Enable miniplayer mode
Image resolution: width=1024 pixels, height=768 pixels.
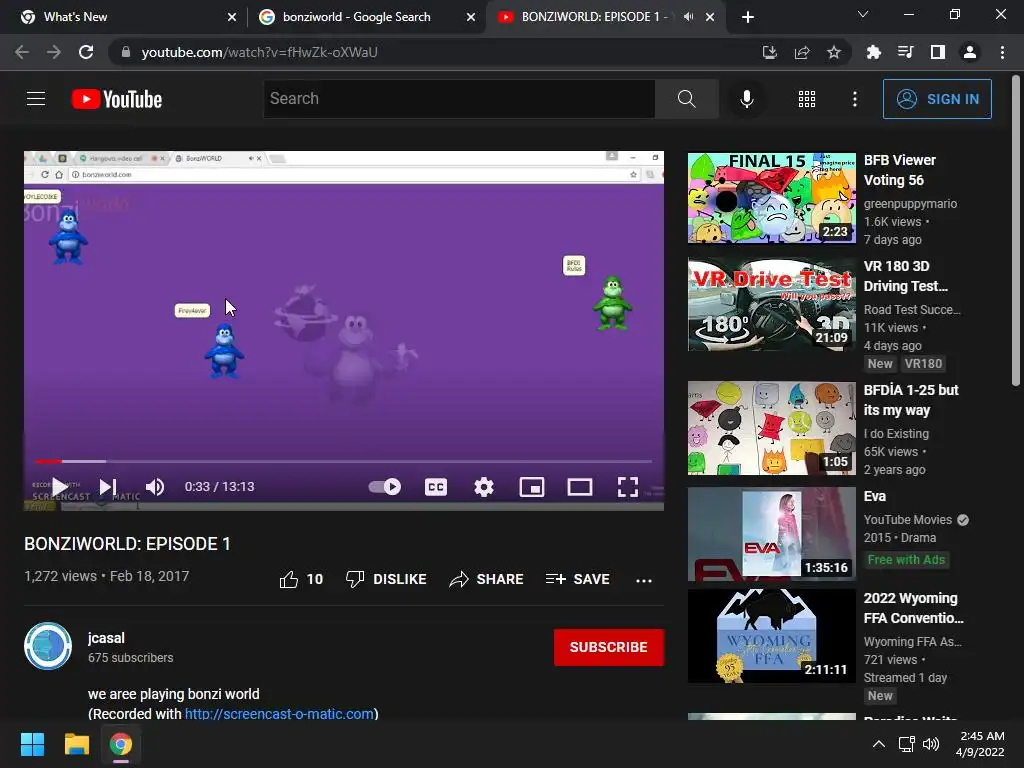pyautogui.click(x=532, y=487)
